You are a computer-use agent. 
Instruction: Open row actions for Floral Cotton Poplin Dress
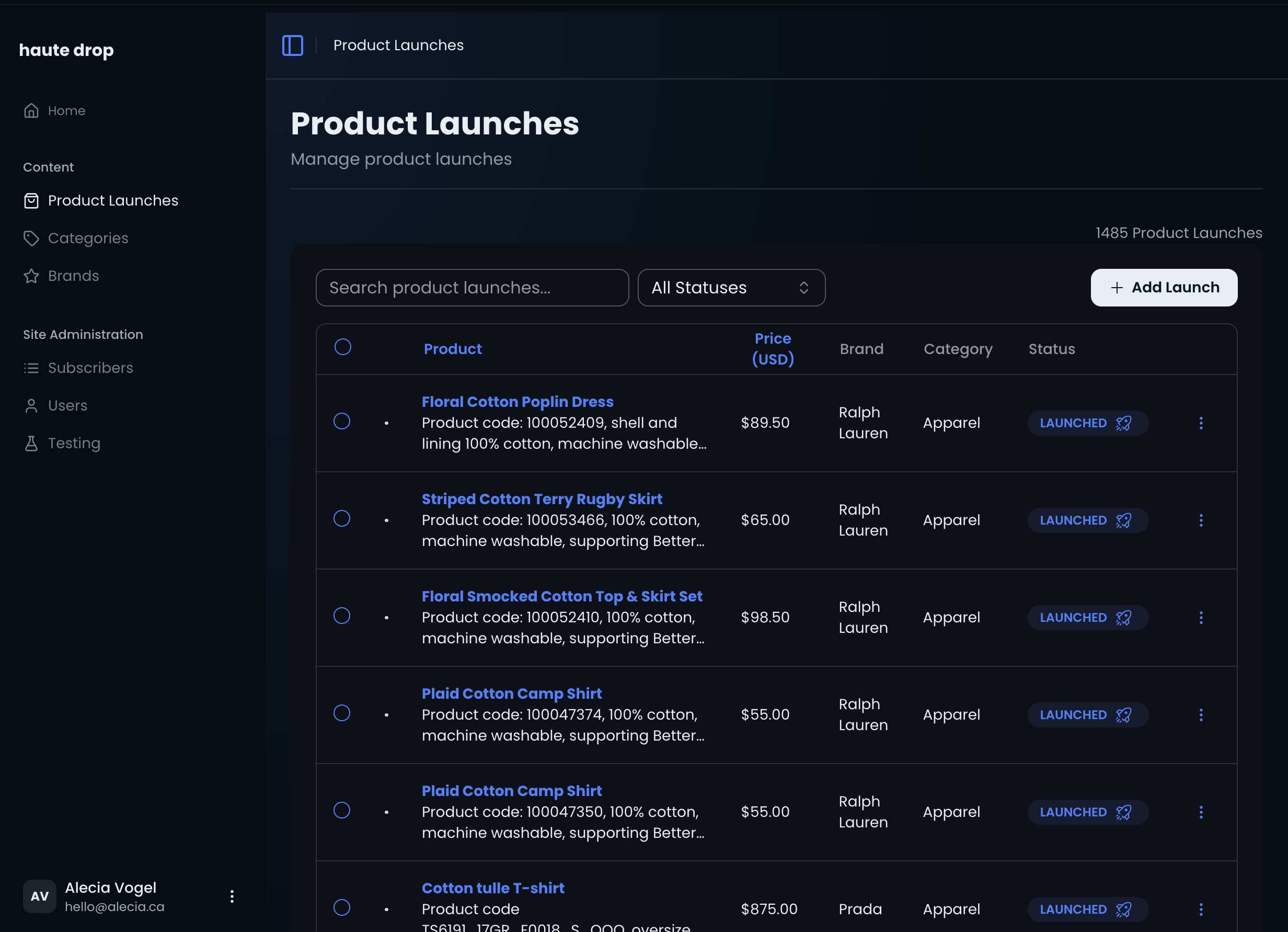(1201, 423)
